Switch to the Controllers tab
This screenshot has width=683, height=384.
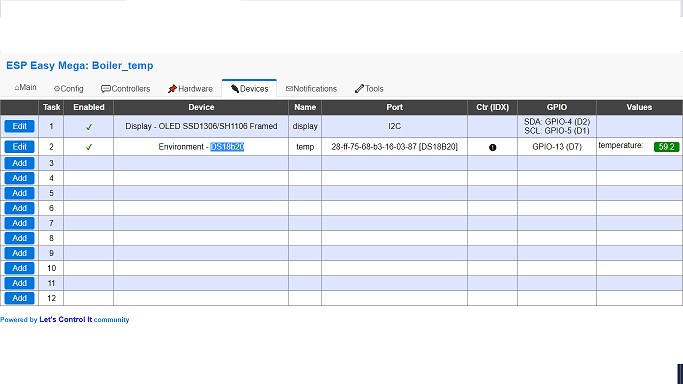125,89
